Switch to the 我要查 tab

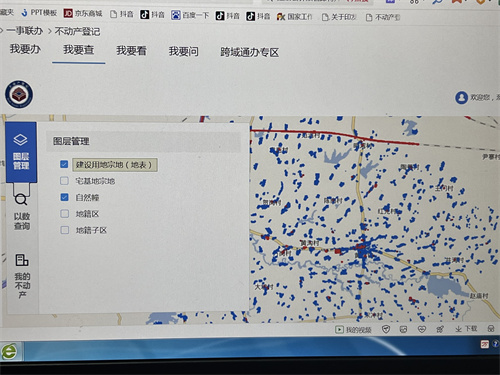(79, 50)
